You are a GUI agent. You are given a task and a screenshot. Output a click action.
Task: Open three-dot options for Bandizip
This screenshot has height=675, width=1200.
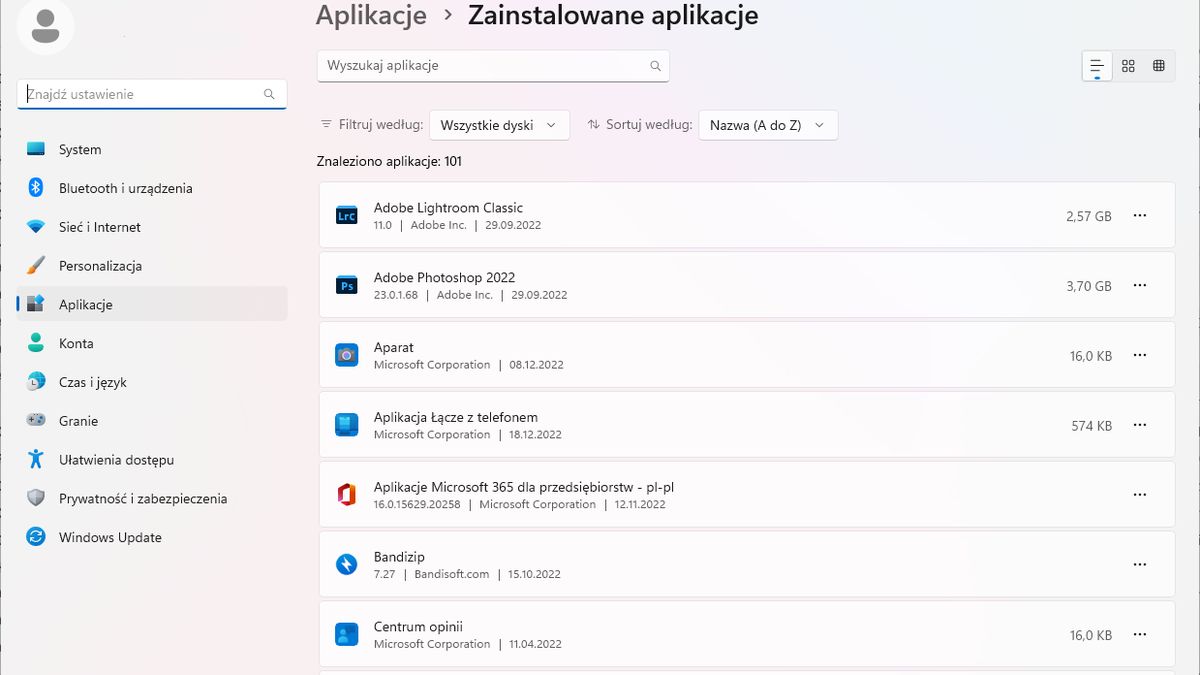click(x=1140, y=564)
